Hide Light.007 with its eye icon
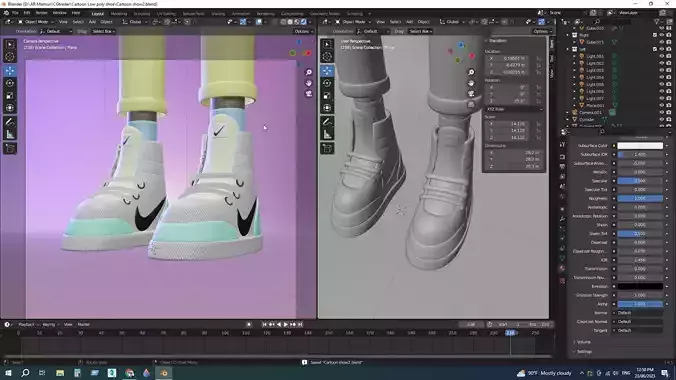676x380 pixels. tap(661, 98)
